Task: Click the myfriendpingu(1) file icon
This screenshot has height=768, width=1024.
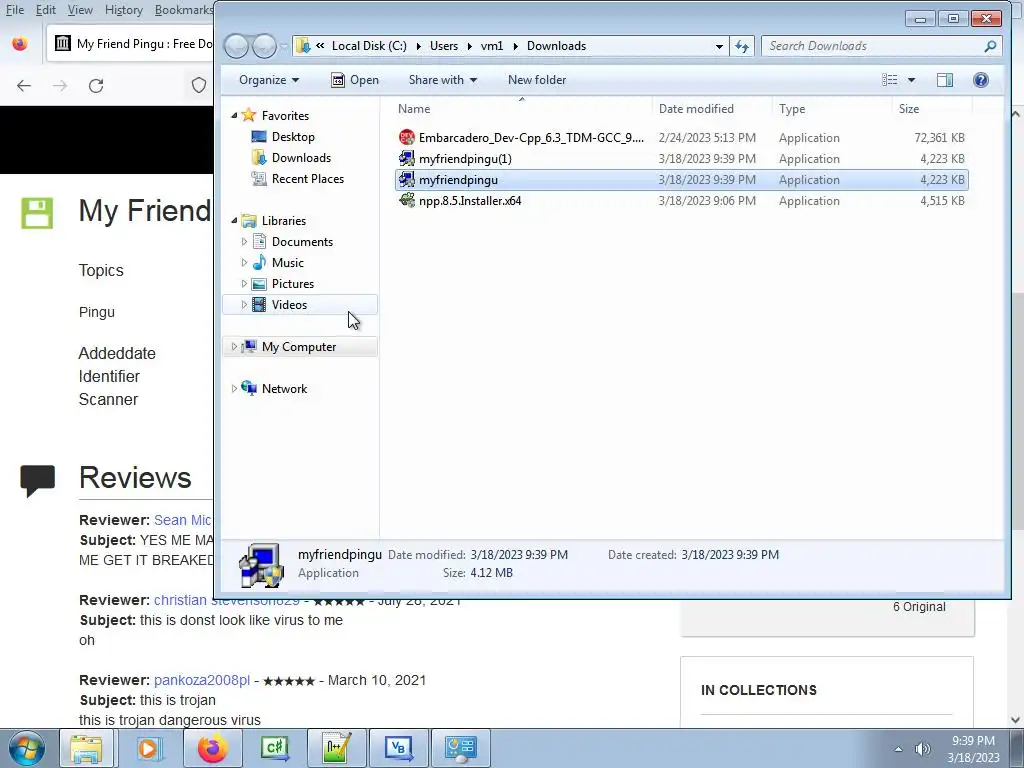Action: 407,158
